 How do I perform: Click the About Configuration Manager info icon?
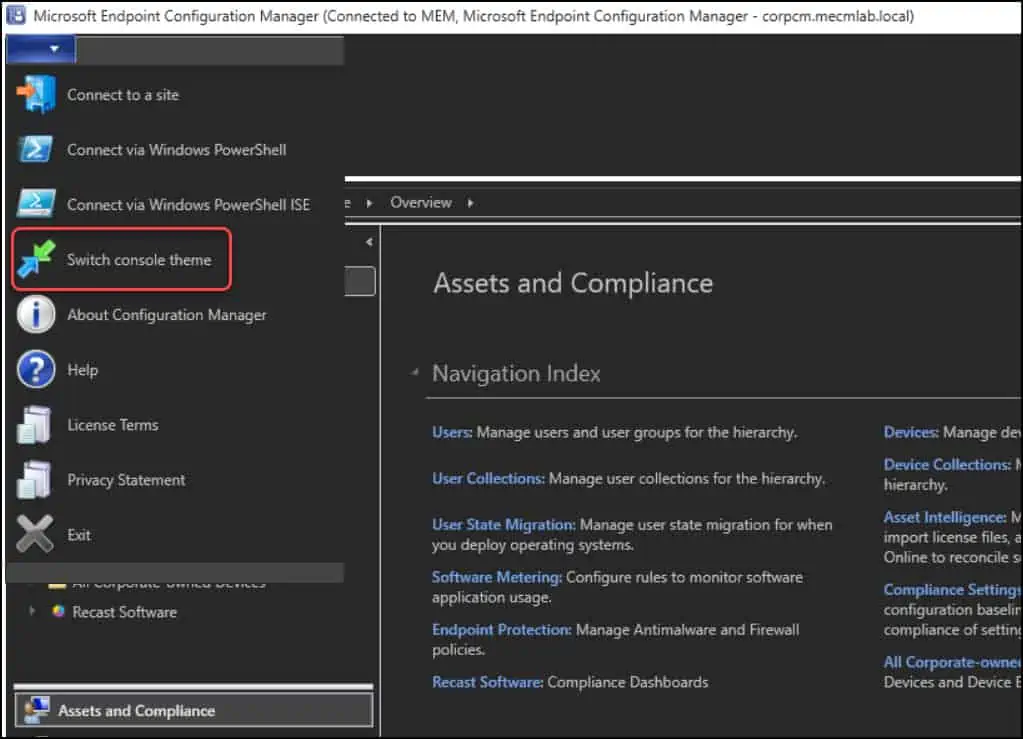(x=36, y=314)
